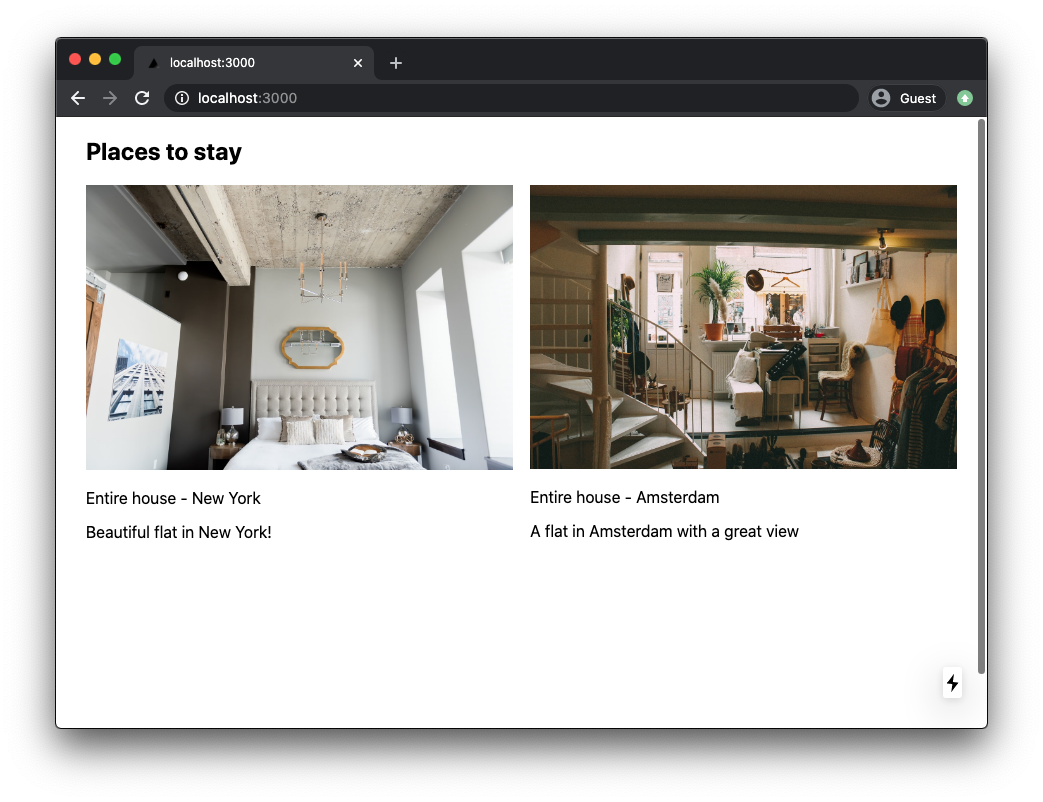Viewport: 1043px width, 802px height.
Task: Click the "Places to stay" heading
Action: (164, 152)
